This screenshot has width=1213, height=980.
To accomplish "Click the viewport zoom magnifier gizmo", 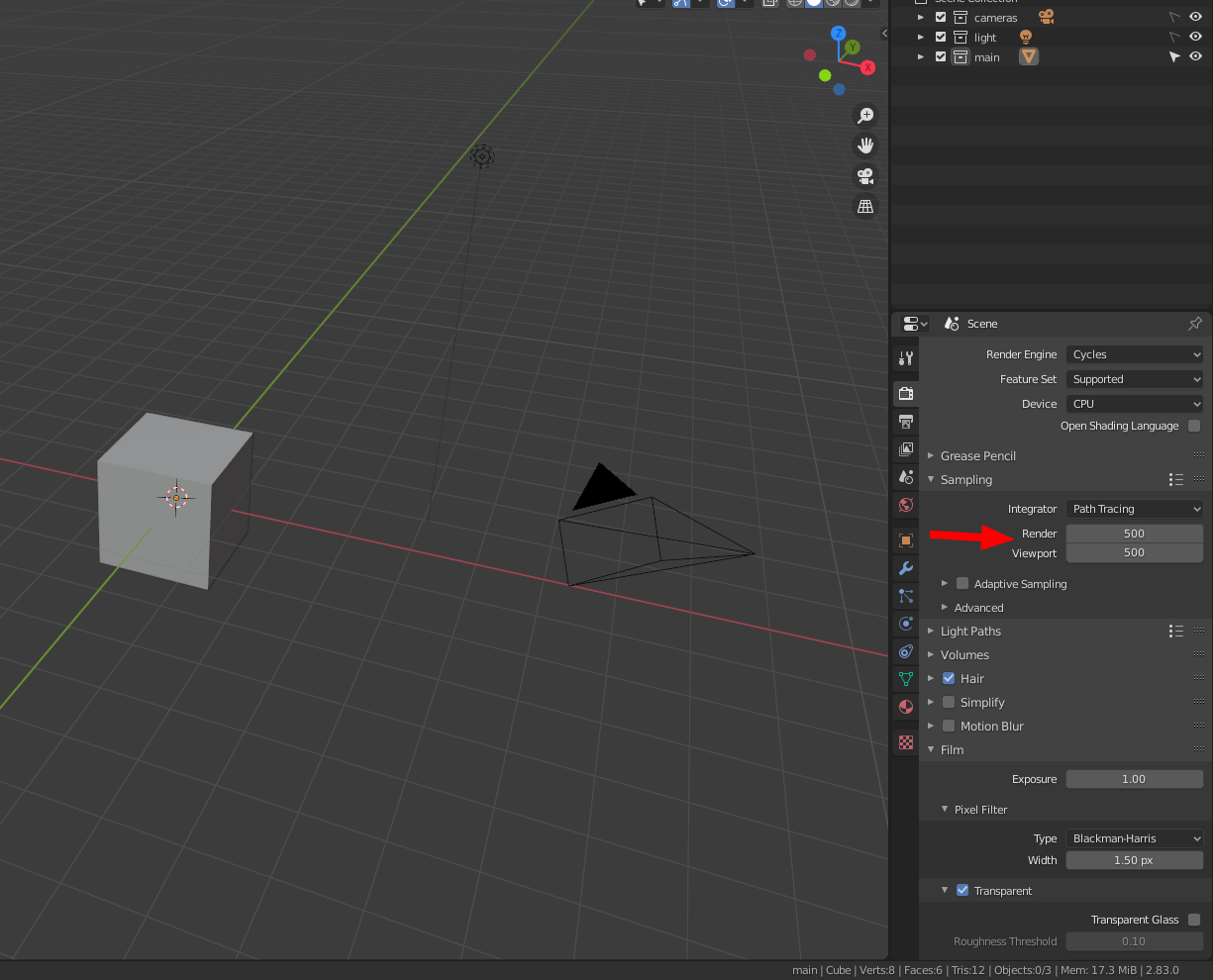I will (865, 116).
